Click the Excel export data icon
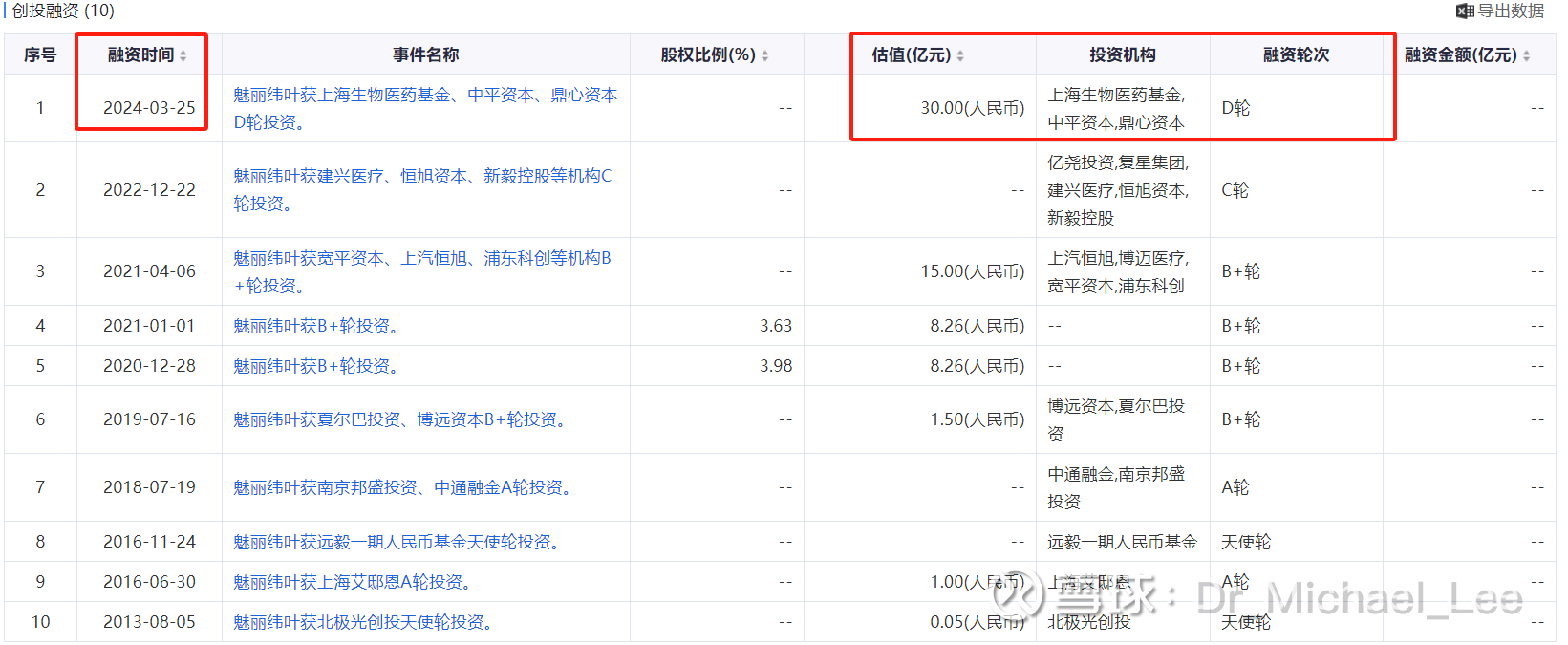1568x645 pixels. click(x=1465, y=11)
